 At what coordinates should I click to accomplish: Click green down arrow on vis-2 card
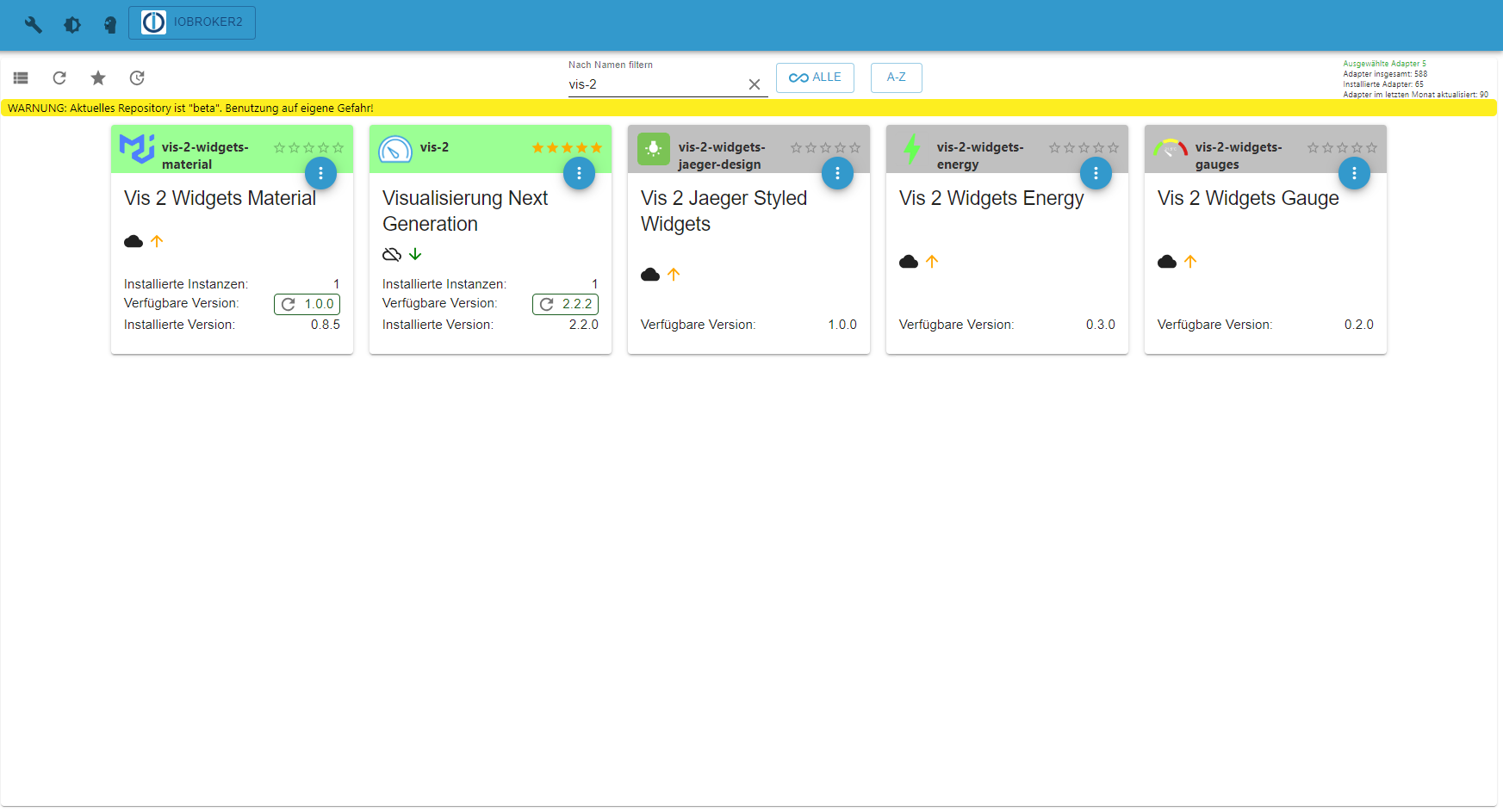click(x=415, y=254)
